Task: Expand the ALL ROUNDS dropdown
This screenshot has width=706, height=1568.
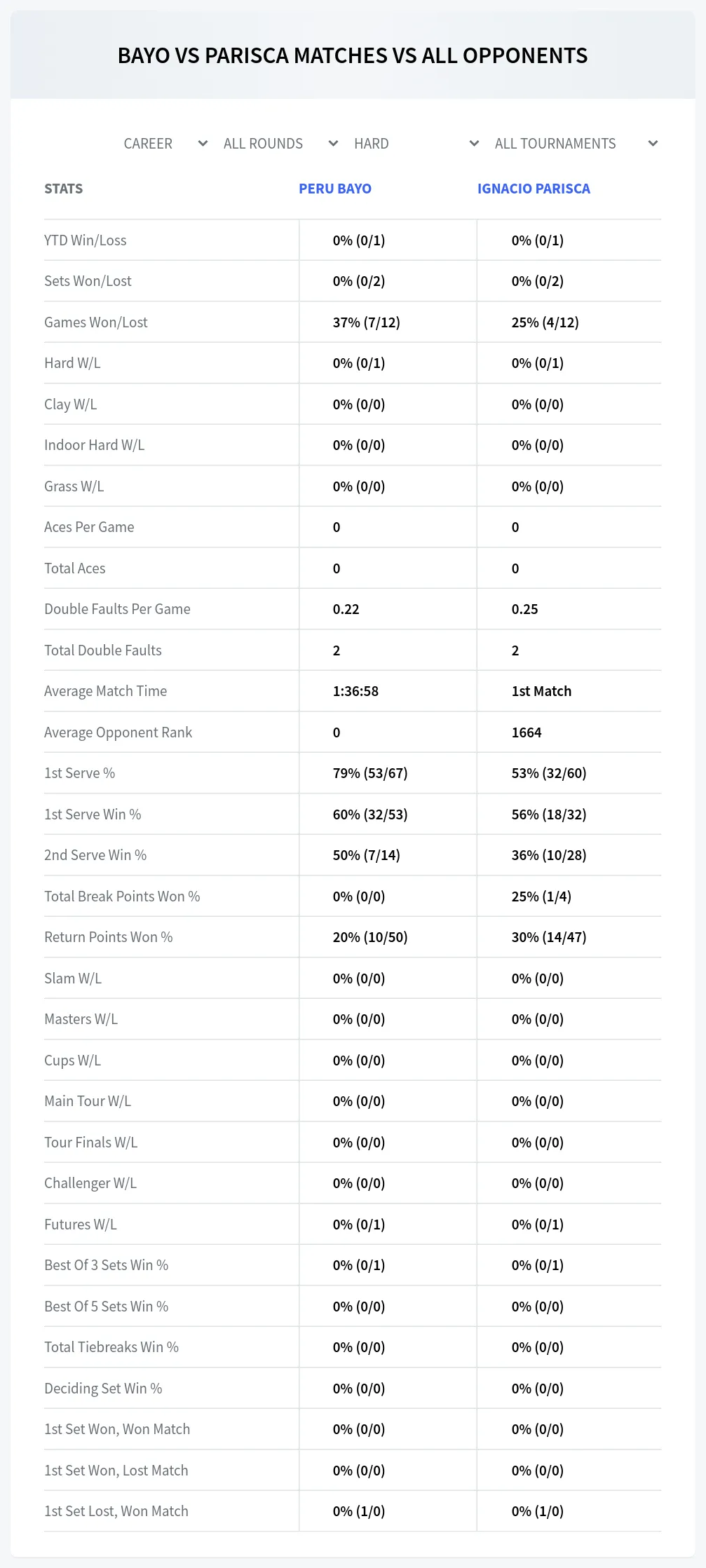Action: point(280,144)
